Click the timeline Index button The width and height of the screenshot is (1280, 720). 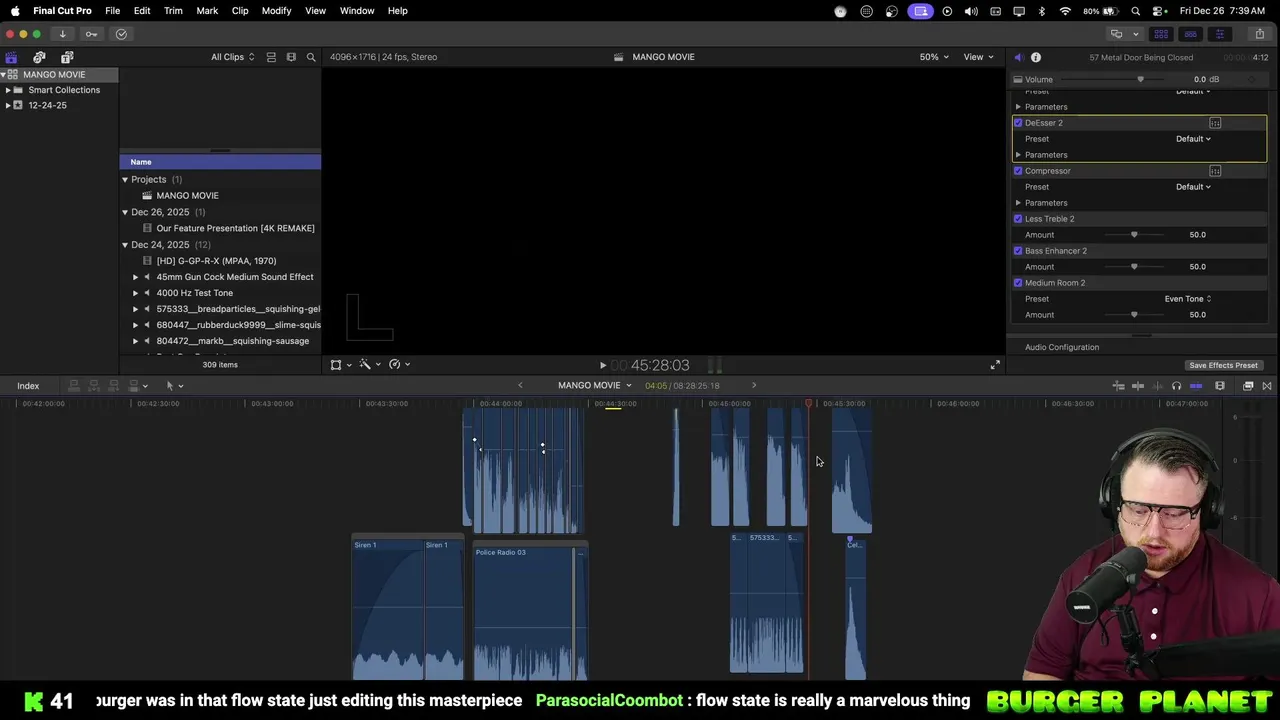coord(28,386)
